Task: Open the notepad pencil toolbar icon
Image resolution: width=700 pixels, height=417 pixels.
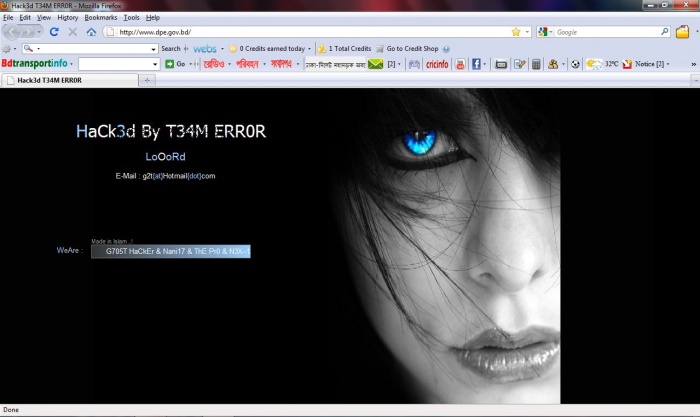Action: (x=519, y=64)
